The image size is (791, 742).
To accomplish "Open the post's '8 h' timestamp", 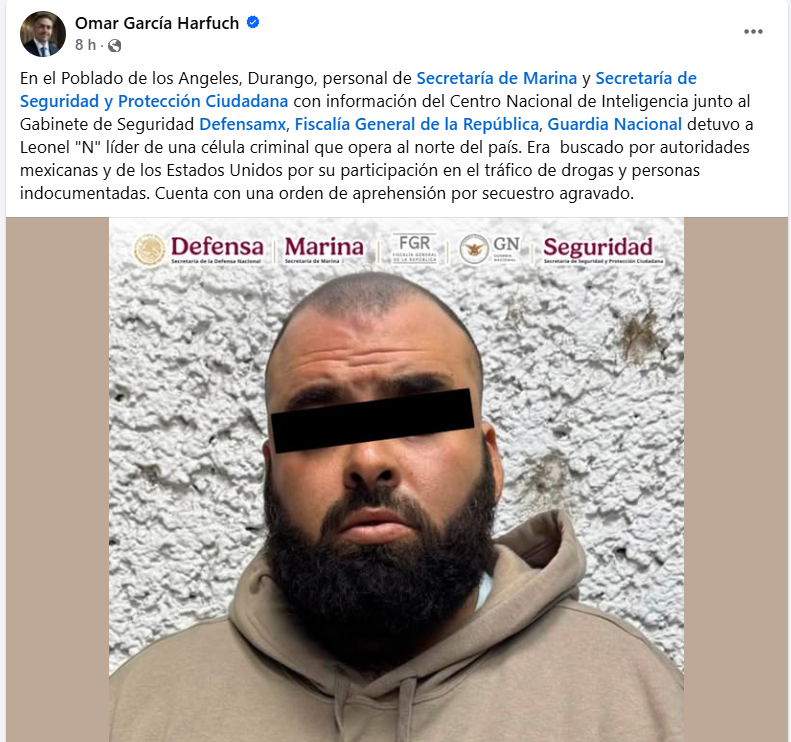I will pyautogui.click(x=85, y=45).
